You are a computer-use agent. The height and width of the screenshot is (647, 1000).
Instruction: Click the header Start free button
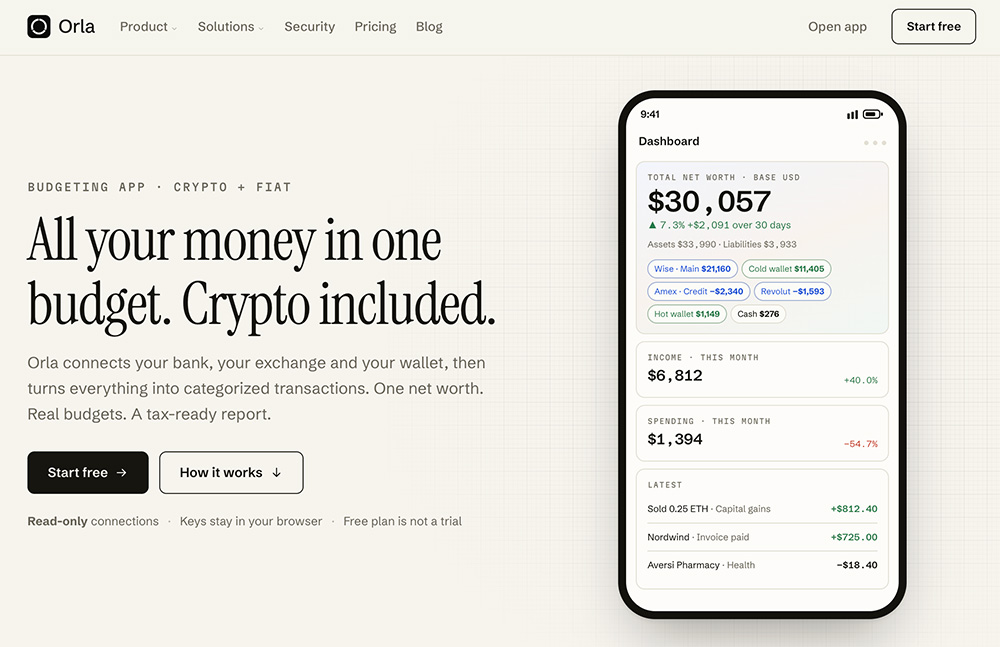933,26
